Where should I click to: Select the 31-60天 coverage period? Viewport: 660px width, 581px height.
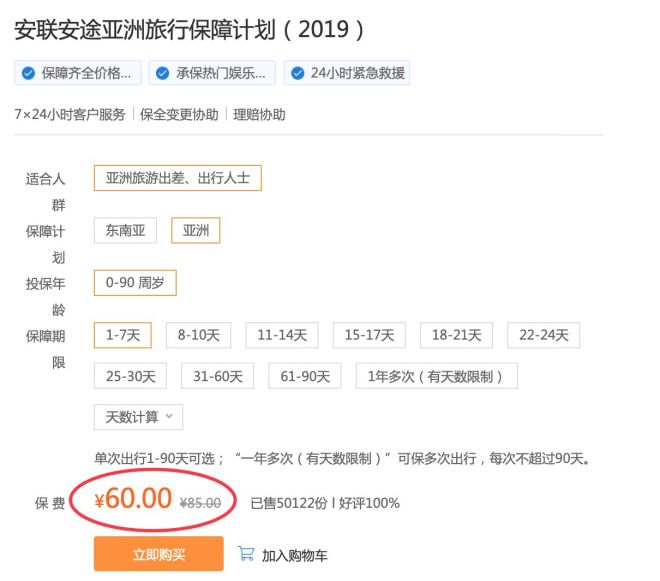pos(218,376)
